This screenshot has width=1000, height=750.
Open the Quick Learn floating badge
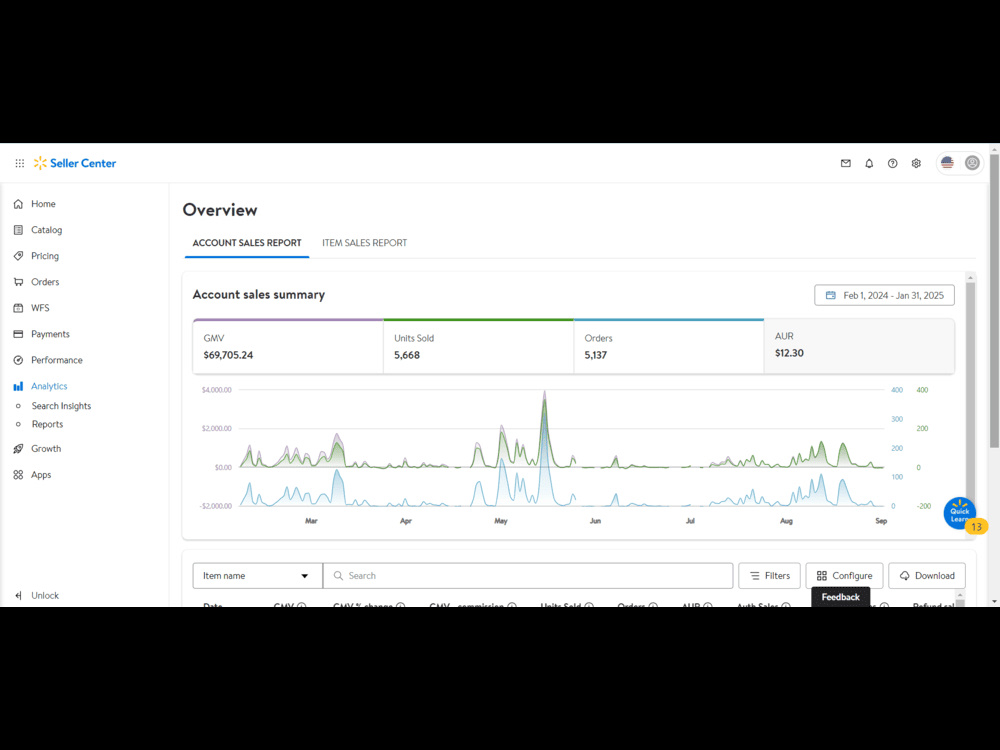pyautogui.click(x=960, y=513)
